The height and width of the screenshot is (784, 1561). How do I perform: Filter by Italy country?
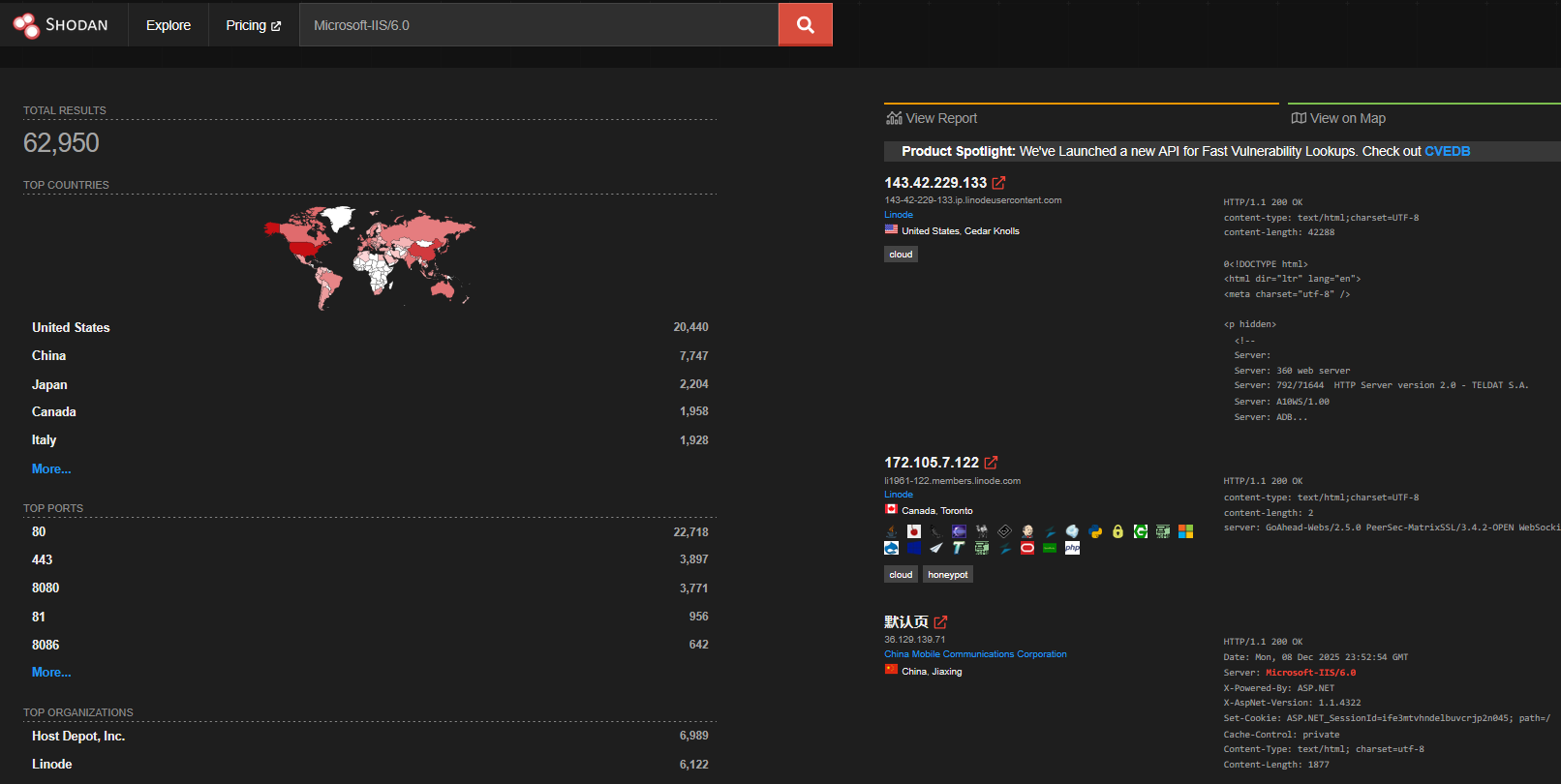[x=44, y=439]
